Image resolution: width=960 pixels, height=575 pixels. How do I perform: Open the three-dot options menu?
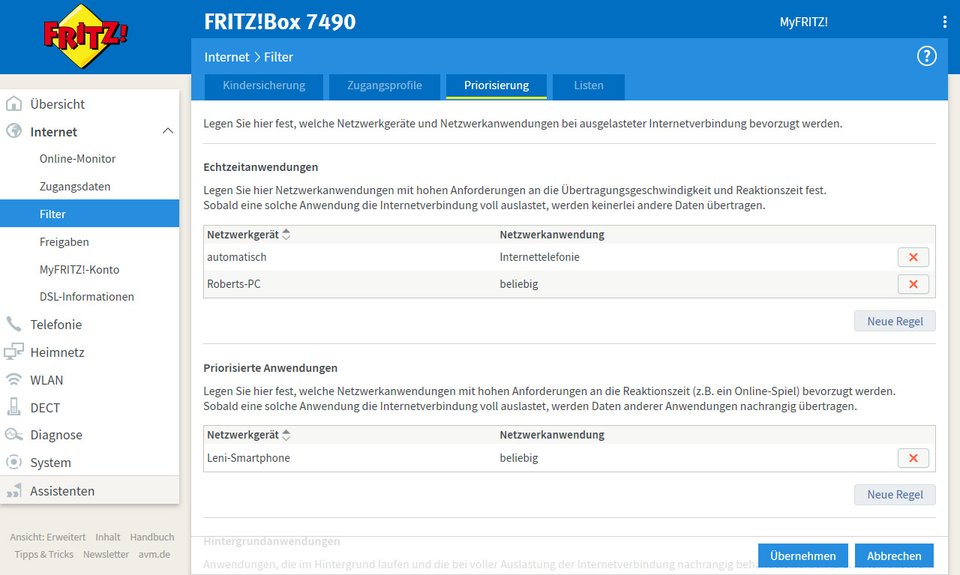pos(944,22)
